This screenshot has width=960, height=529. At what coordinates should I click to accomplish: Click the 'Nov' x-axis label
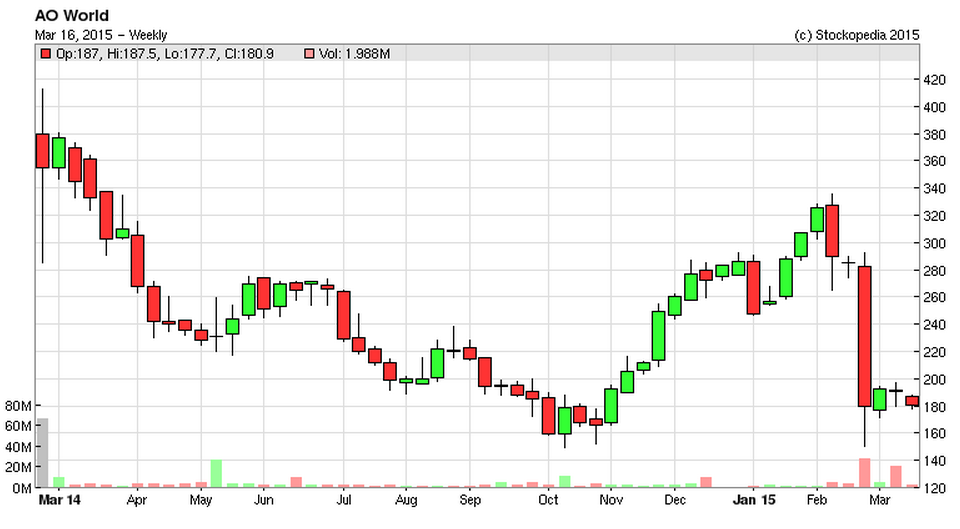point(611,500)
